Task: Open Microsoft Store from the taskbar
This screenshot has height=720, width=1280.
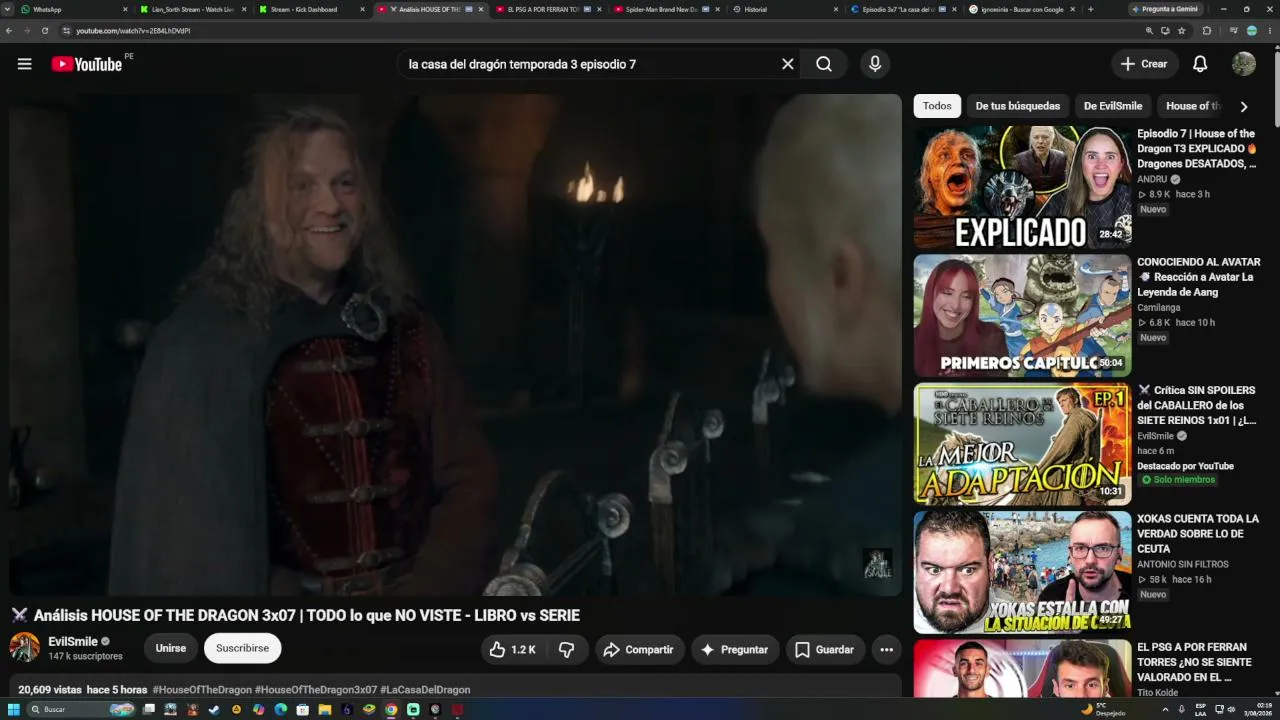Action: 302,709
